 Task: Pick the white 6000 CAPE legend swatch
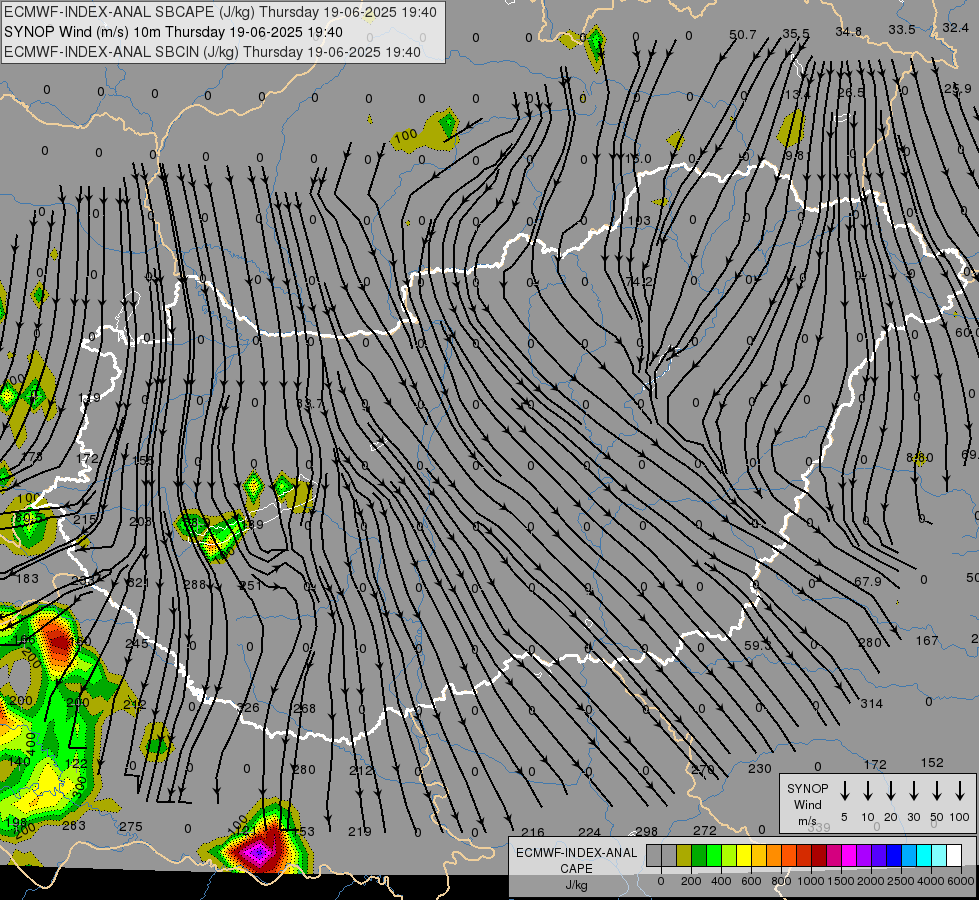(954, 856)
